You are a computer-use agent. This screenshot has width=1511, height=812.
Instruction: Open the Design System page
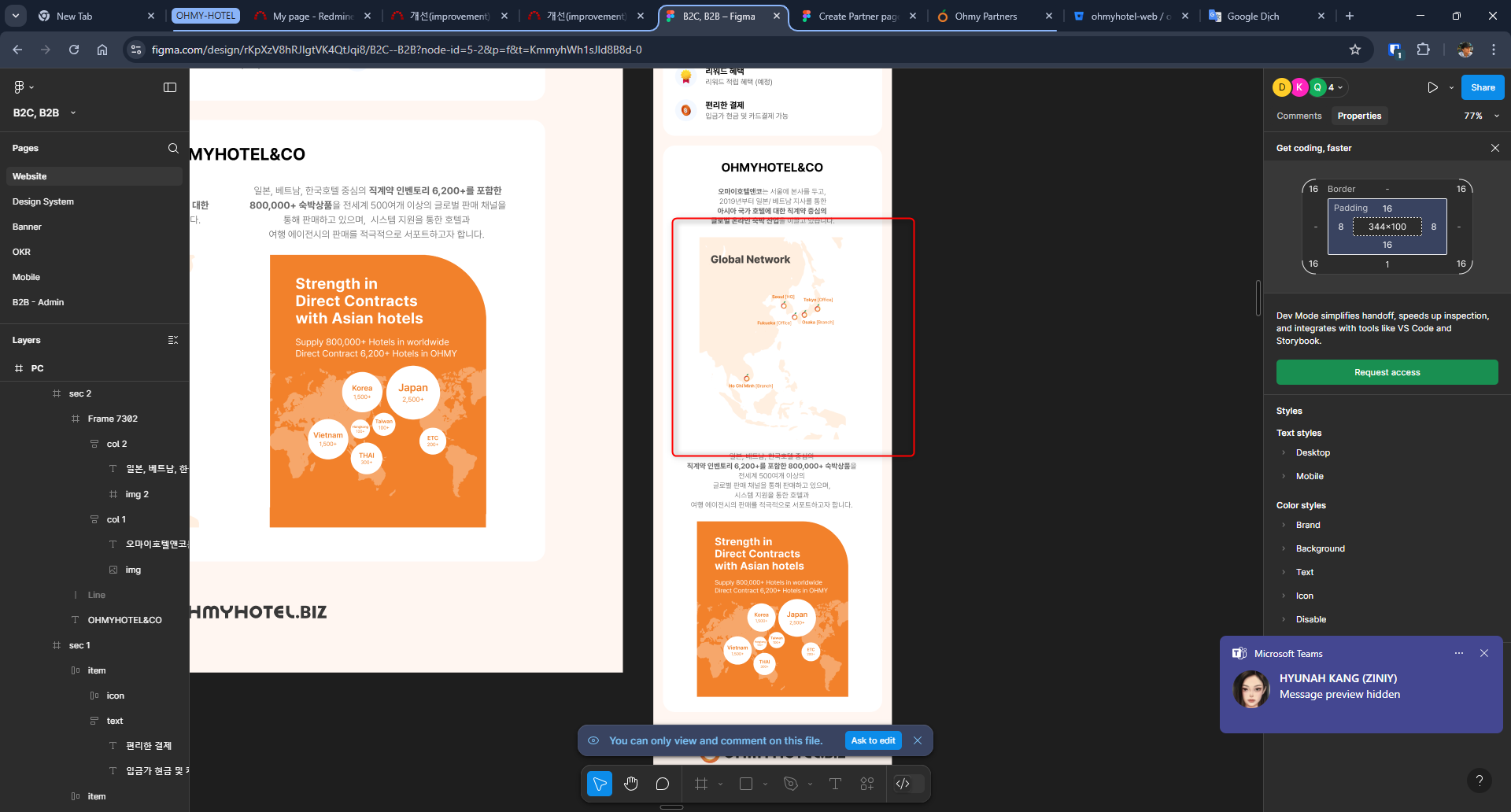43,201
